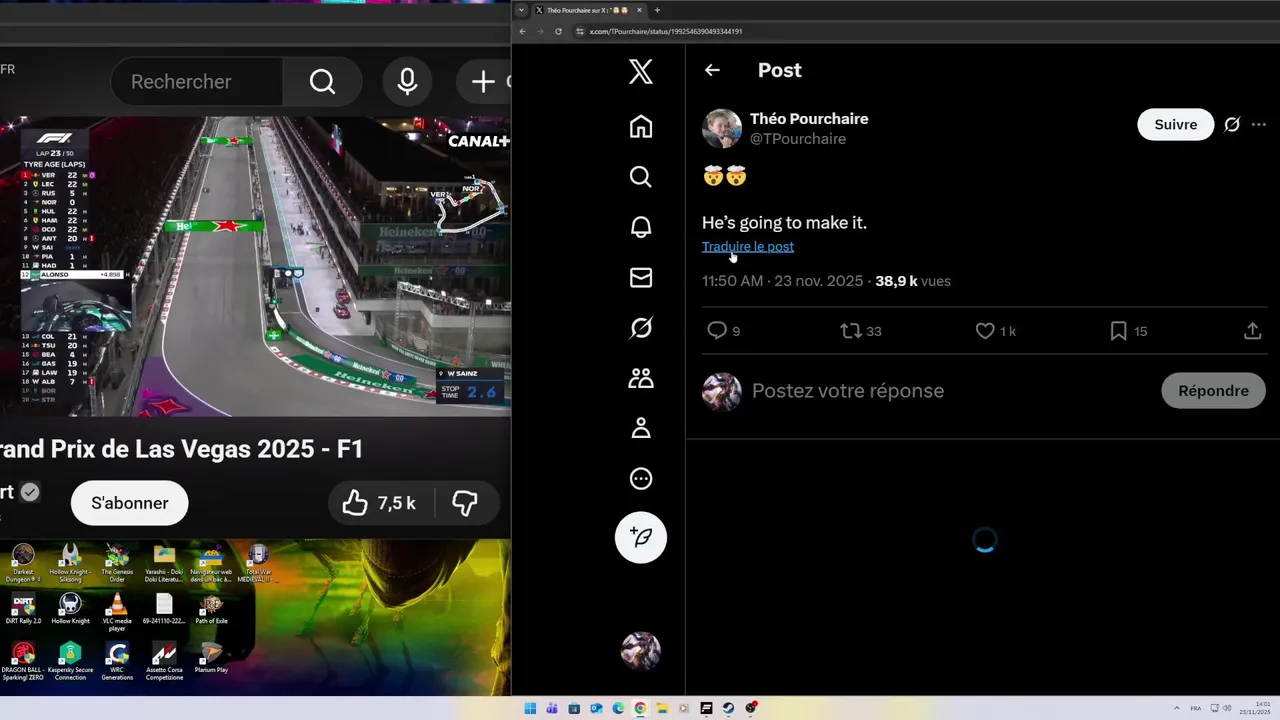This screenshot has width=1280, height=720.
Task: Open Notifications bell in X sidebar
Action: click(641, 227)
